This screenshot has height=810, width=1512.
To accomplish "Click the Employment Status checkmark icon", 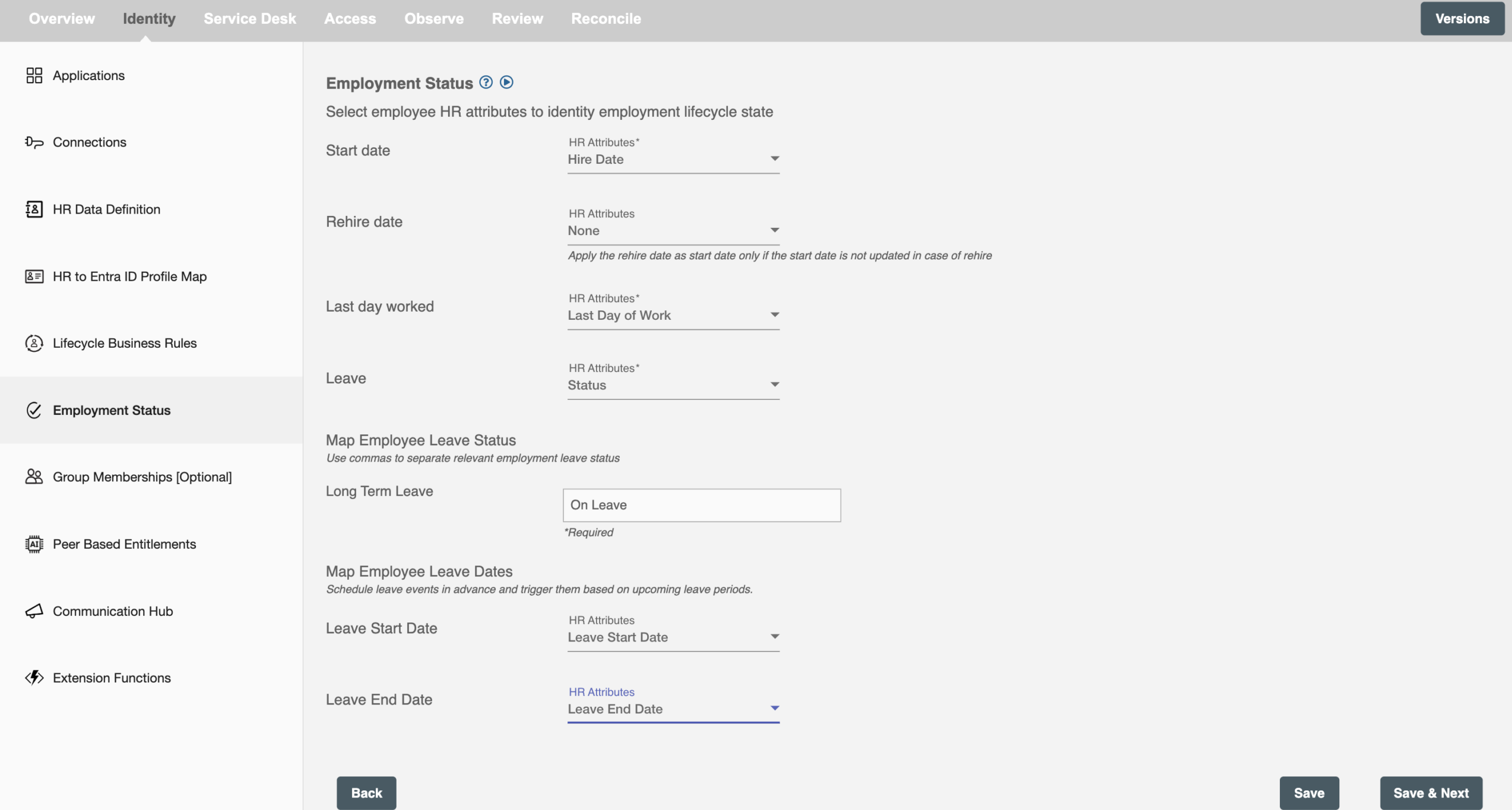I will 34,411.
